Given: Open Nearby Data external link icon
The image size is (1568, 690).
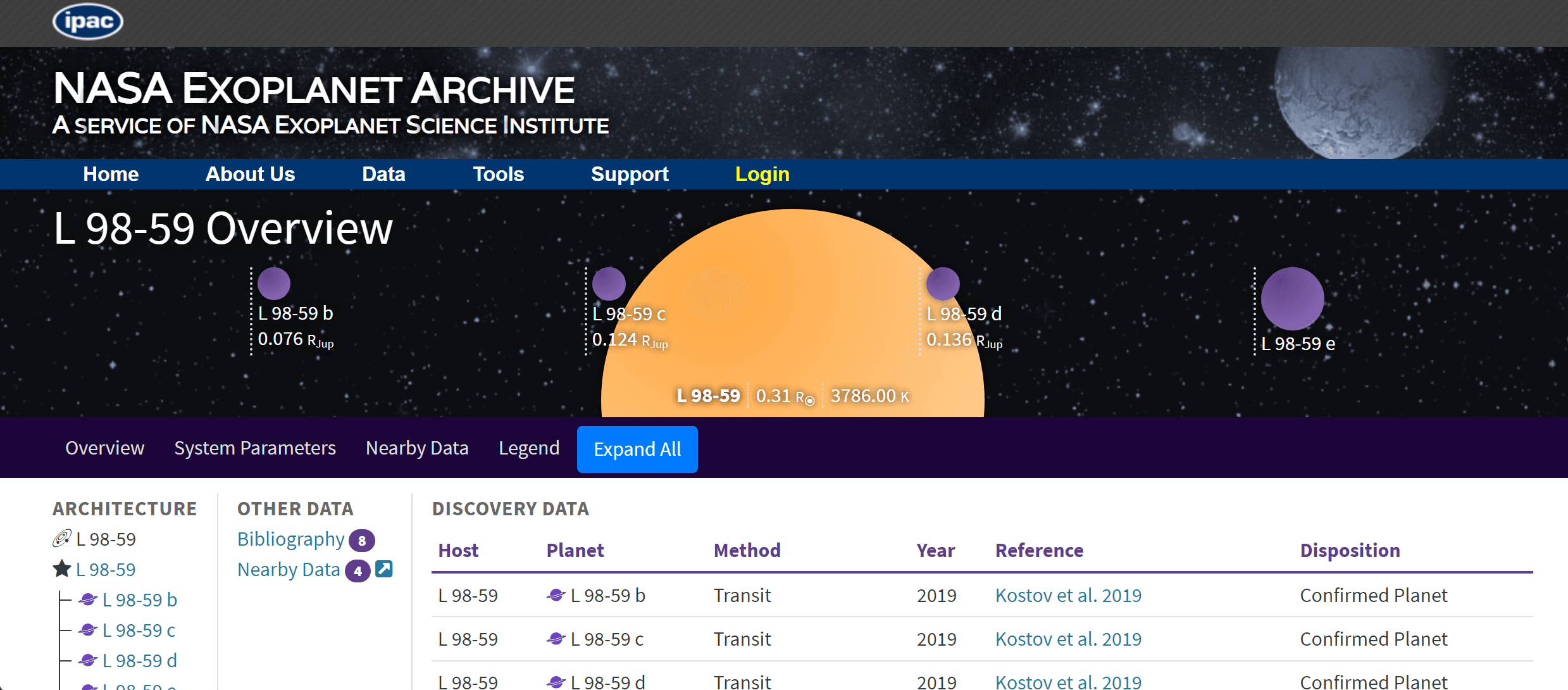Looking at the screenshot, I should point(384,568).
